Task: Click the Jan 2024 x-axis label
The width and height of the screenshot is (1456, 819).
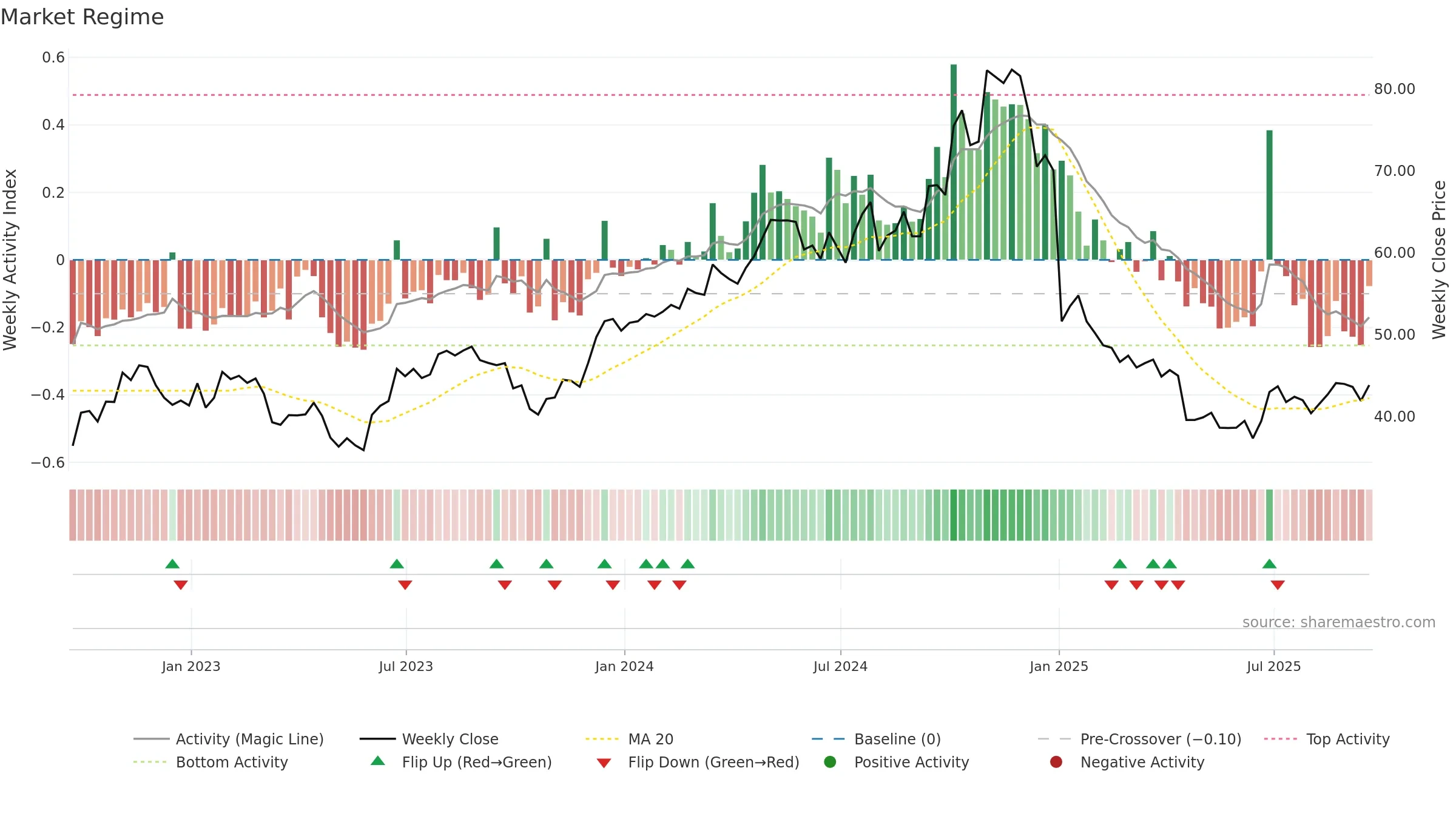Action: tap(624, 666)
